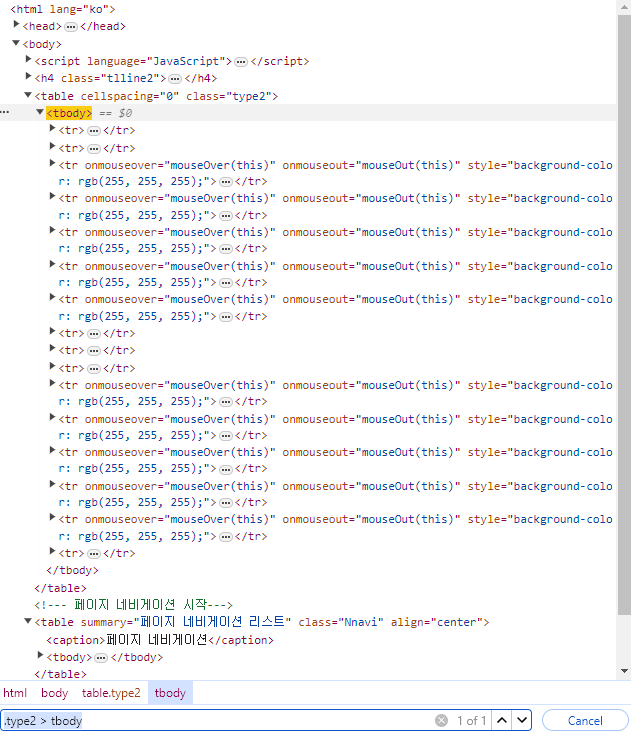Go to next search result arrow
The image size is (631, 733).
pos(522,720)
